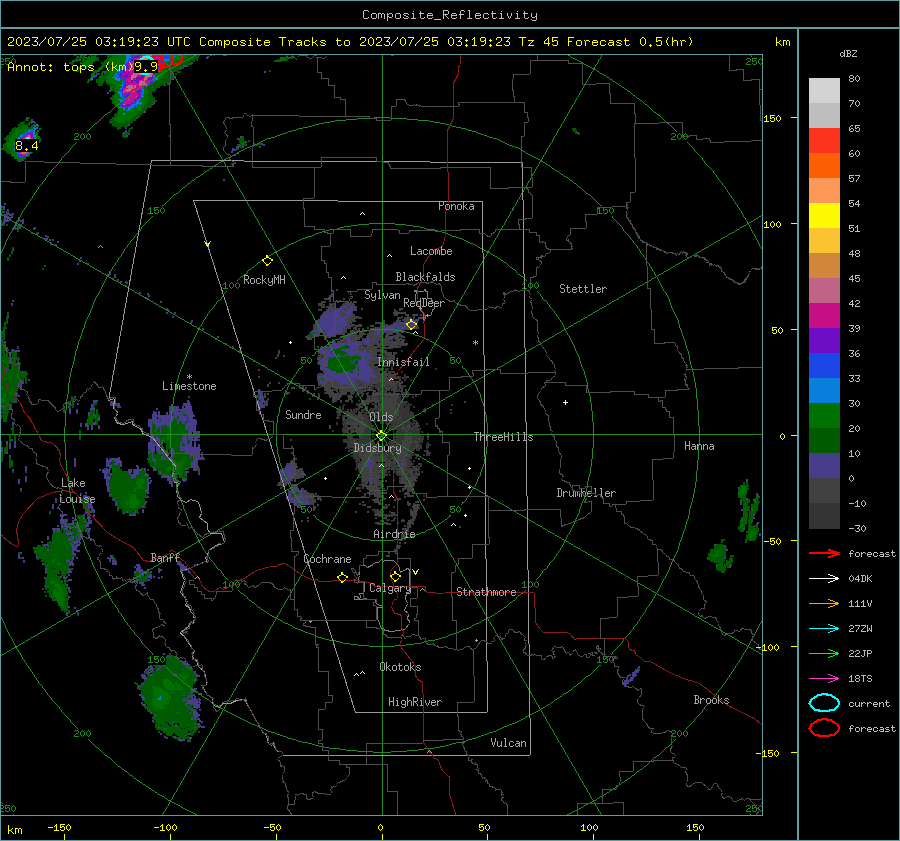Click the Didsbury town label
Viewport: 900px width, 841px height.
377,448
